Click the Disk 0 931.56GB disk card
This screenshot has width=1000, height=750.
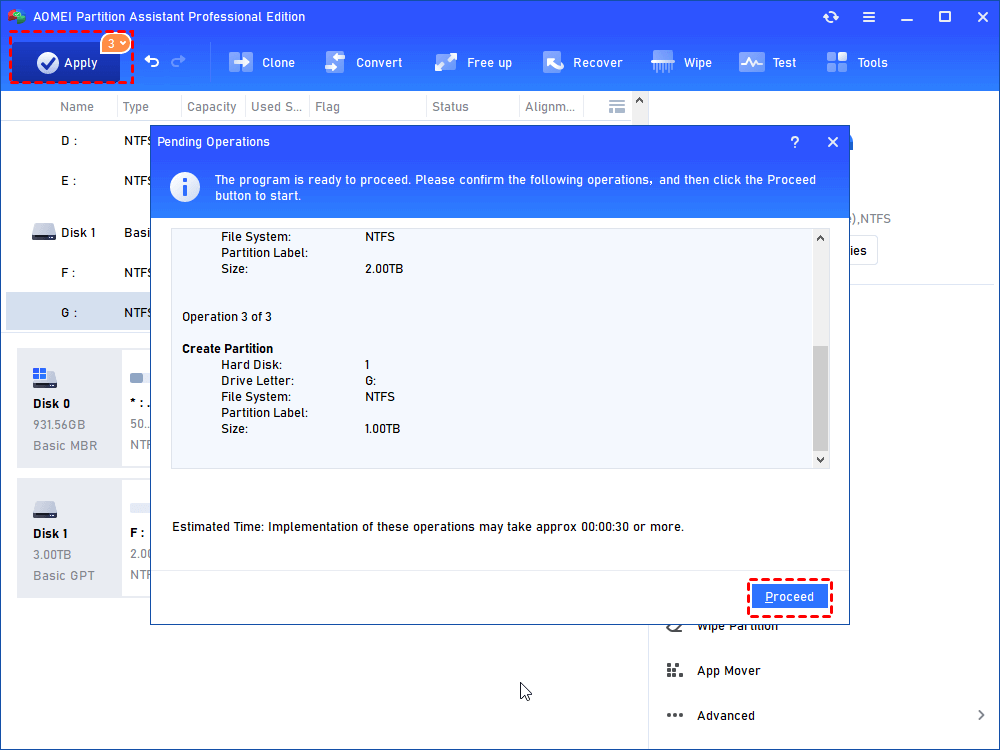[69, 408]
